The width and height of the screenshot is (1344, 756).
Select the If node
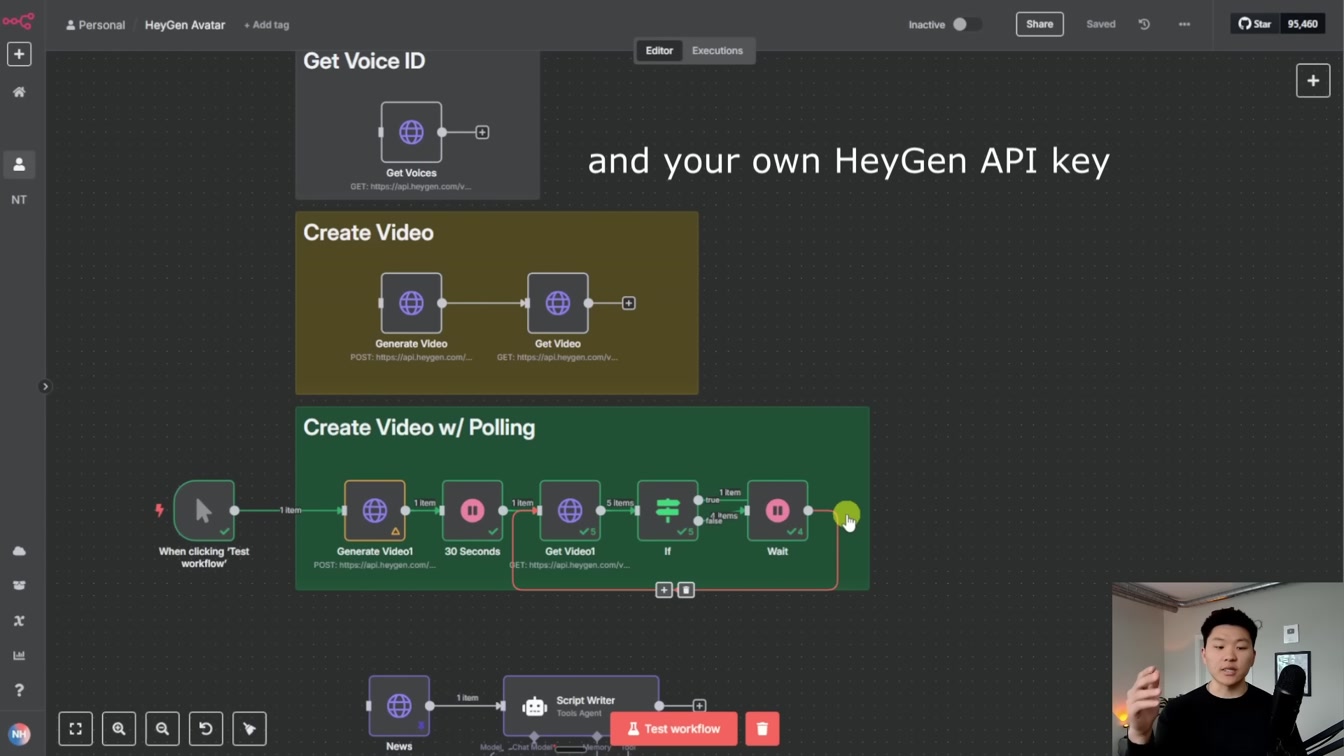pyautogui.click(x=667, y=511)
